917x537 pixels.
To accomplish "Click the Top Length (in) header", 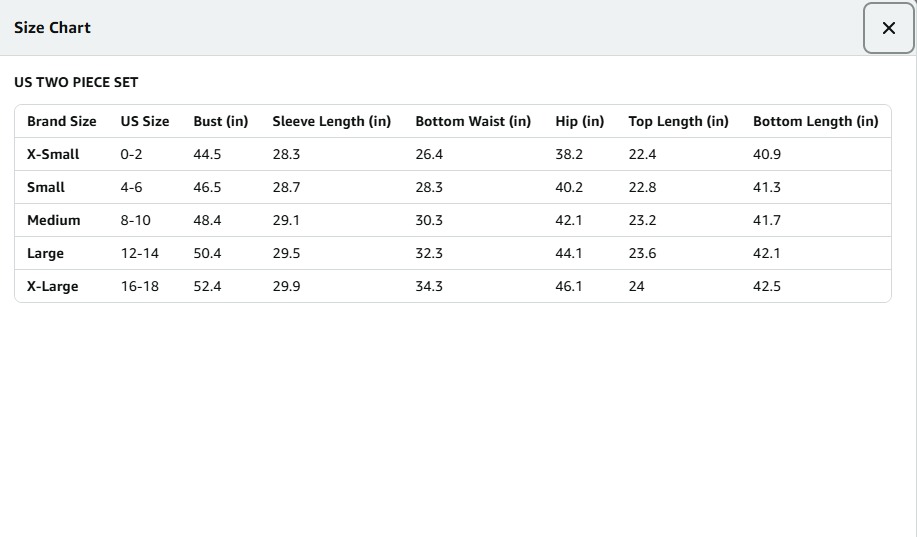I will click(678, 121).
